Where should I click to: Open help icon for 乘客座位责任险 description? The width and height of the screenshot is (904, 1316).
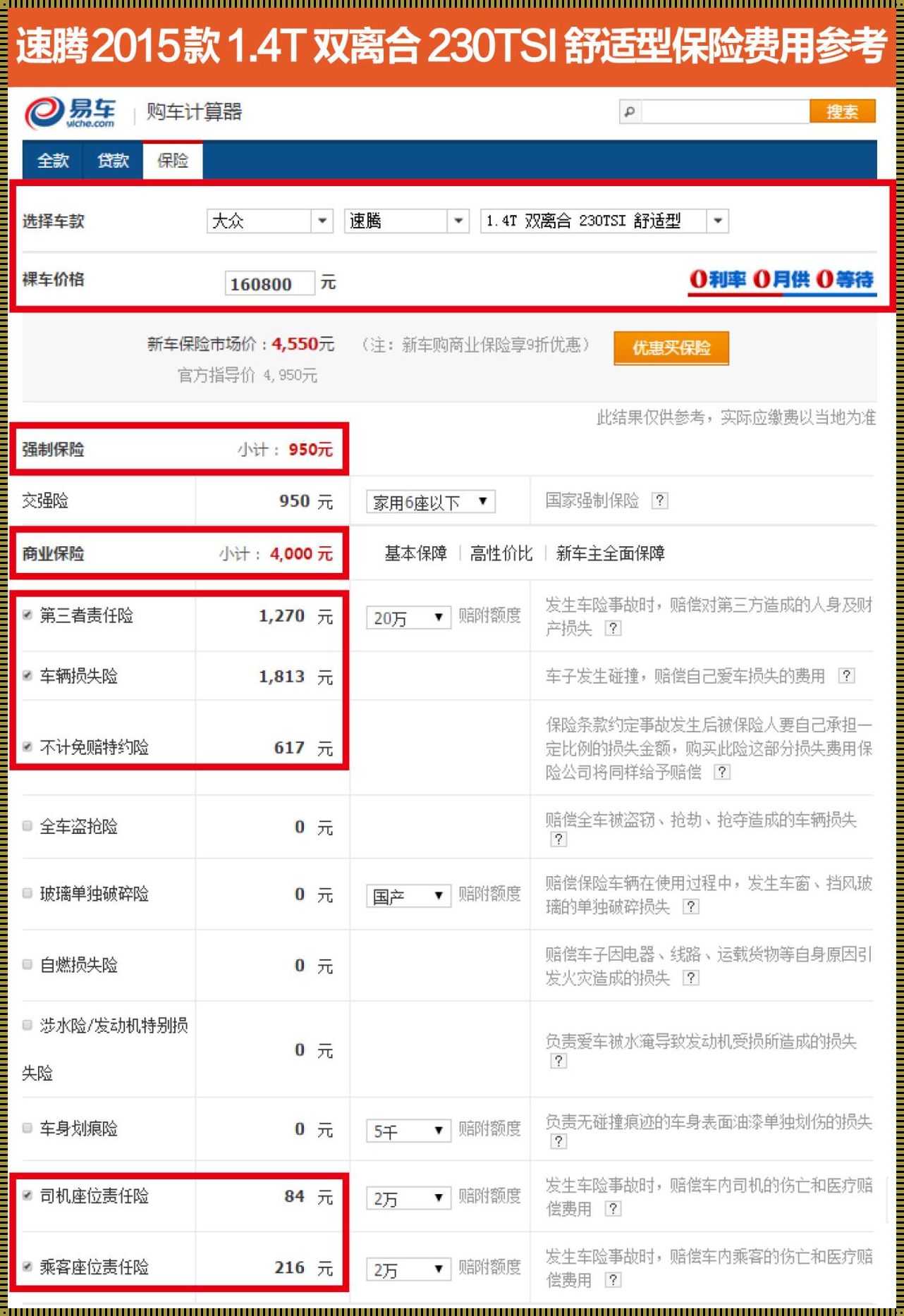click(613, 1280)
